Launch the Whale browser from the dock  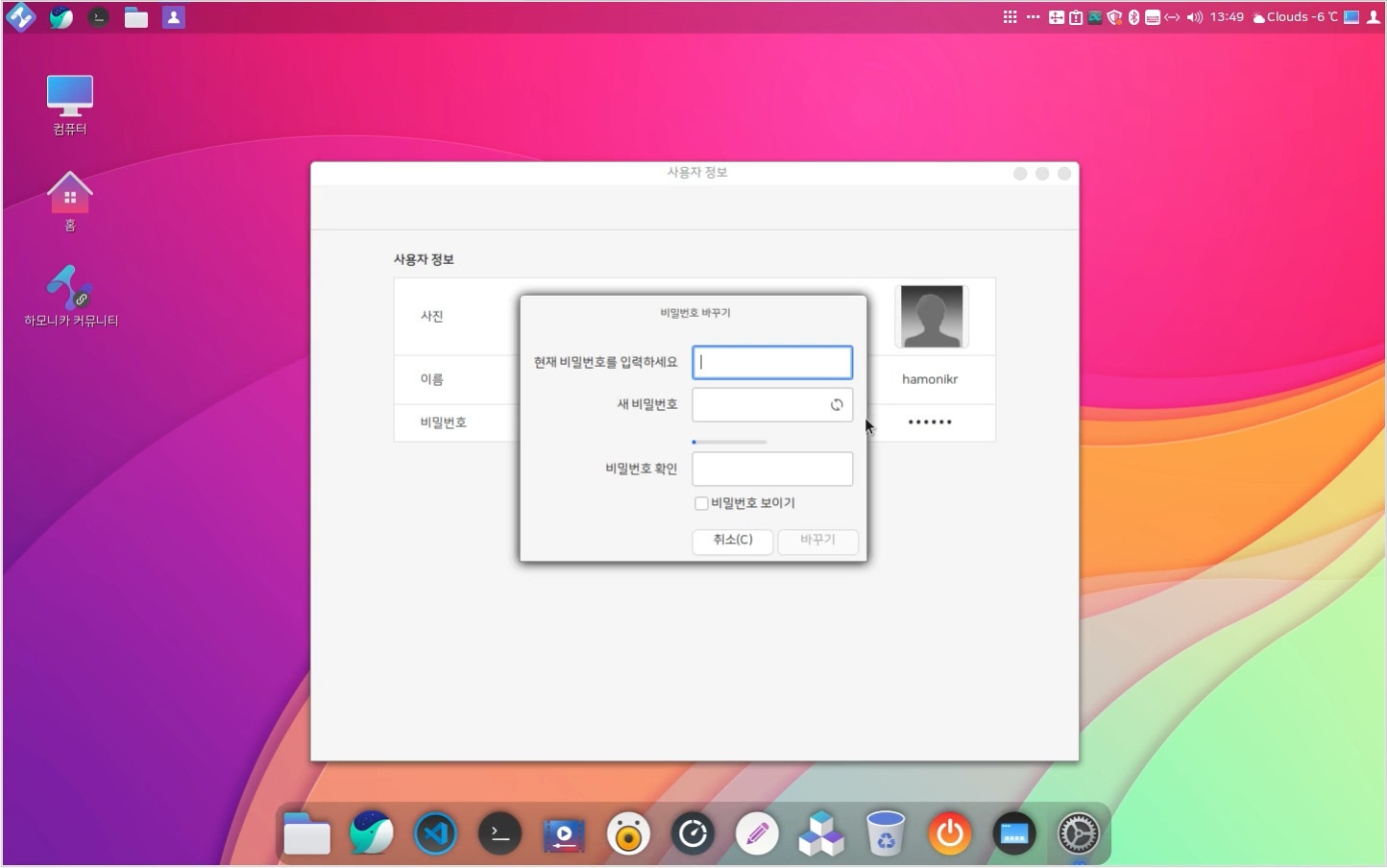click(371, 834)
